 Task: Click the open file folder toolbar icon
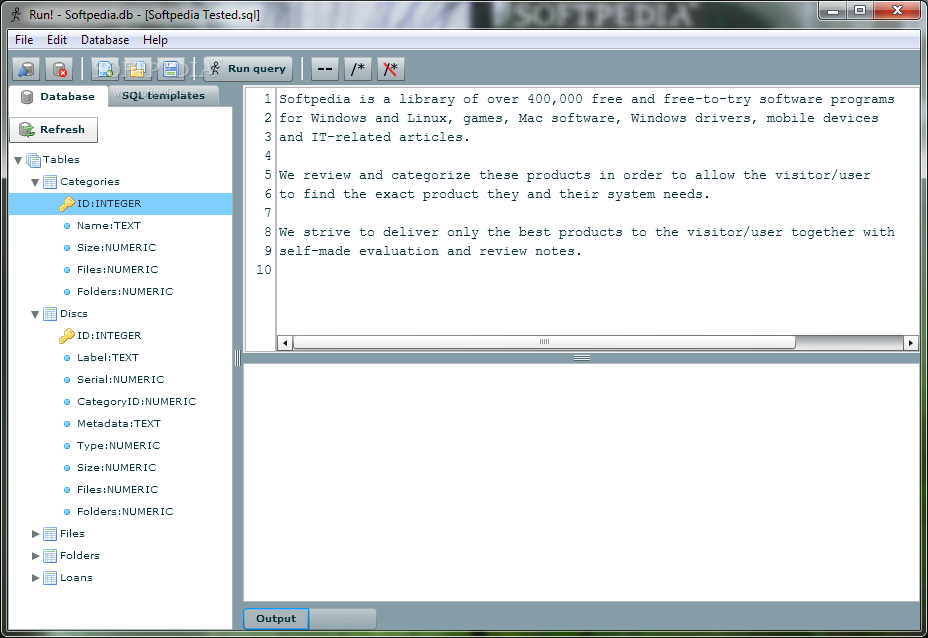(x=138, y=69)
